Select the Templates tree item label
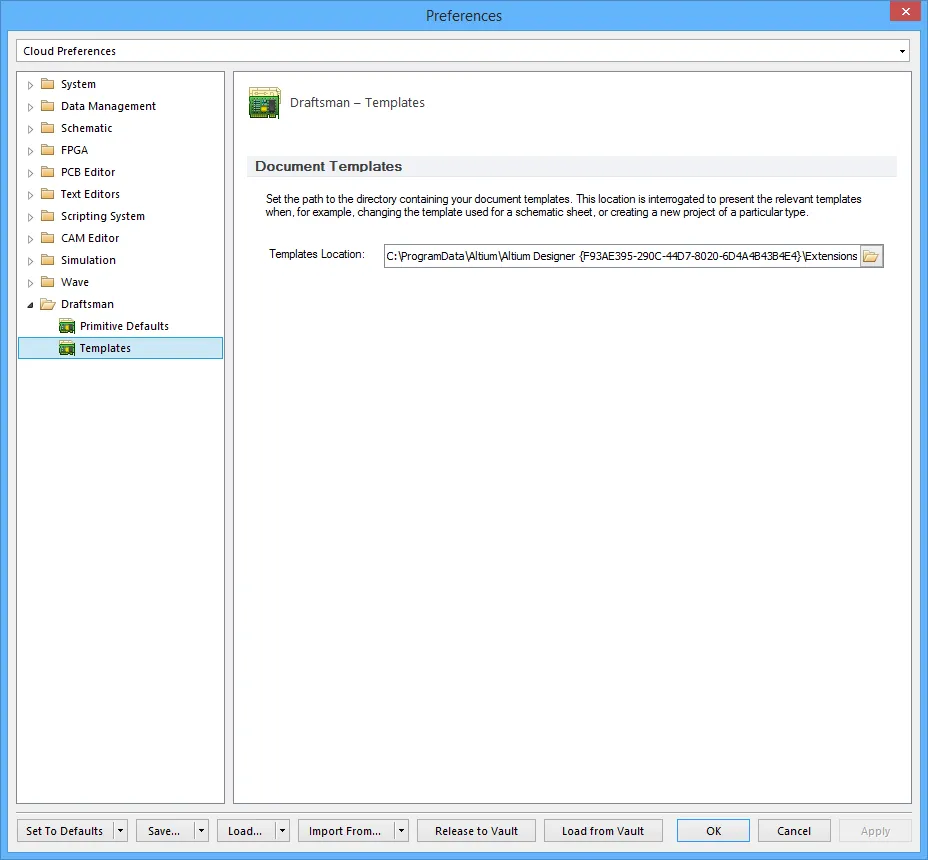This screenshot has height=860, width=928. 105,348
